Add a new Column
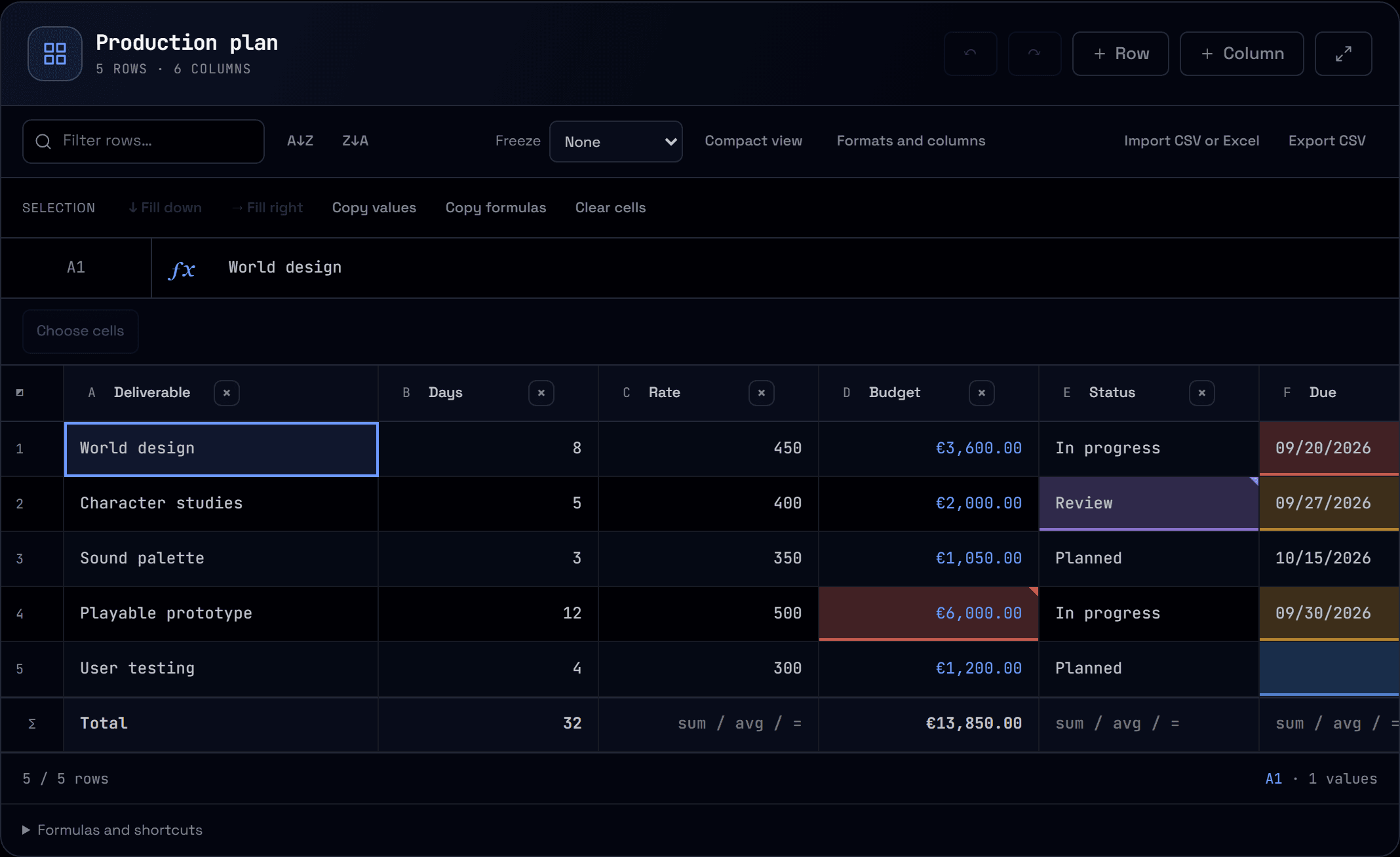 tap(1242, 54)
